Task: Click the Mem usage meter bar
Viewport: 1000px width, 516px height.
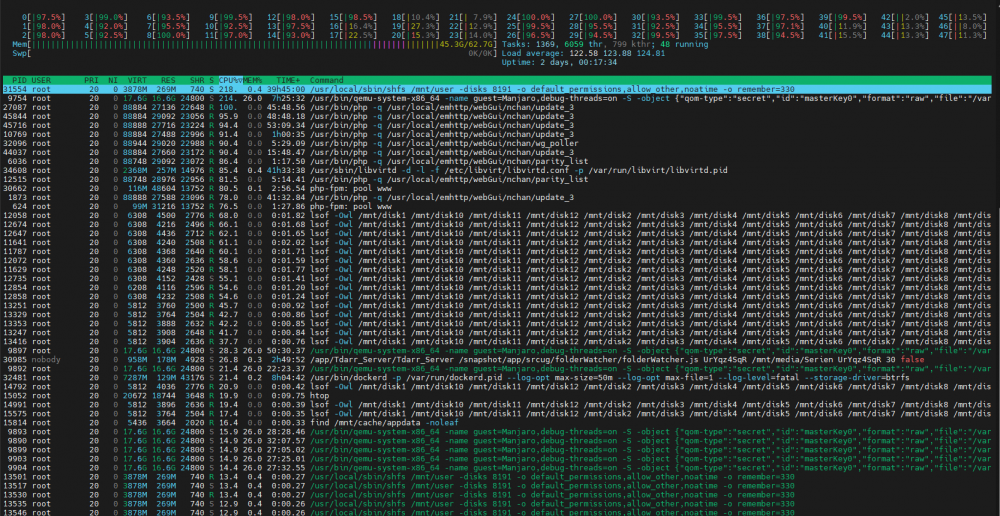Action: click(254, 45)
